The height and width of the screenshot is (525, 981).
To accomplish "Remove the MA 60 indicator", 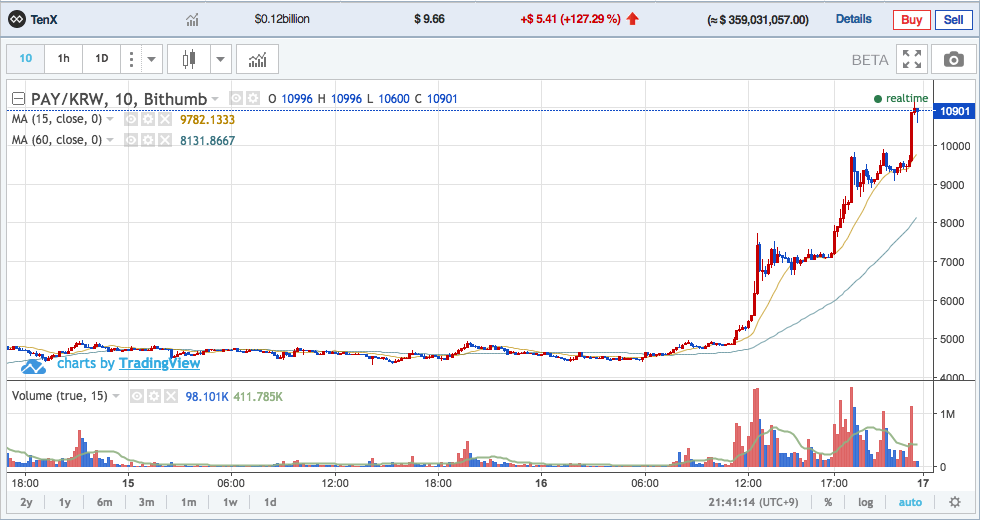I will pyautogui.click(x=165, y=140).
